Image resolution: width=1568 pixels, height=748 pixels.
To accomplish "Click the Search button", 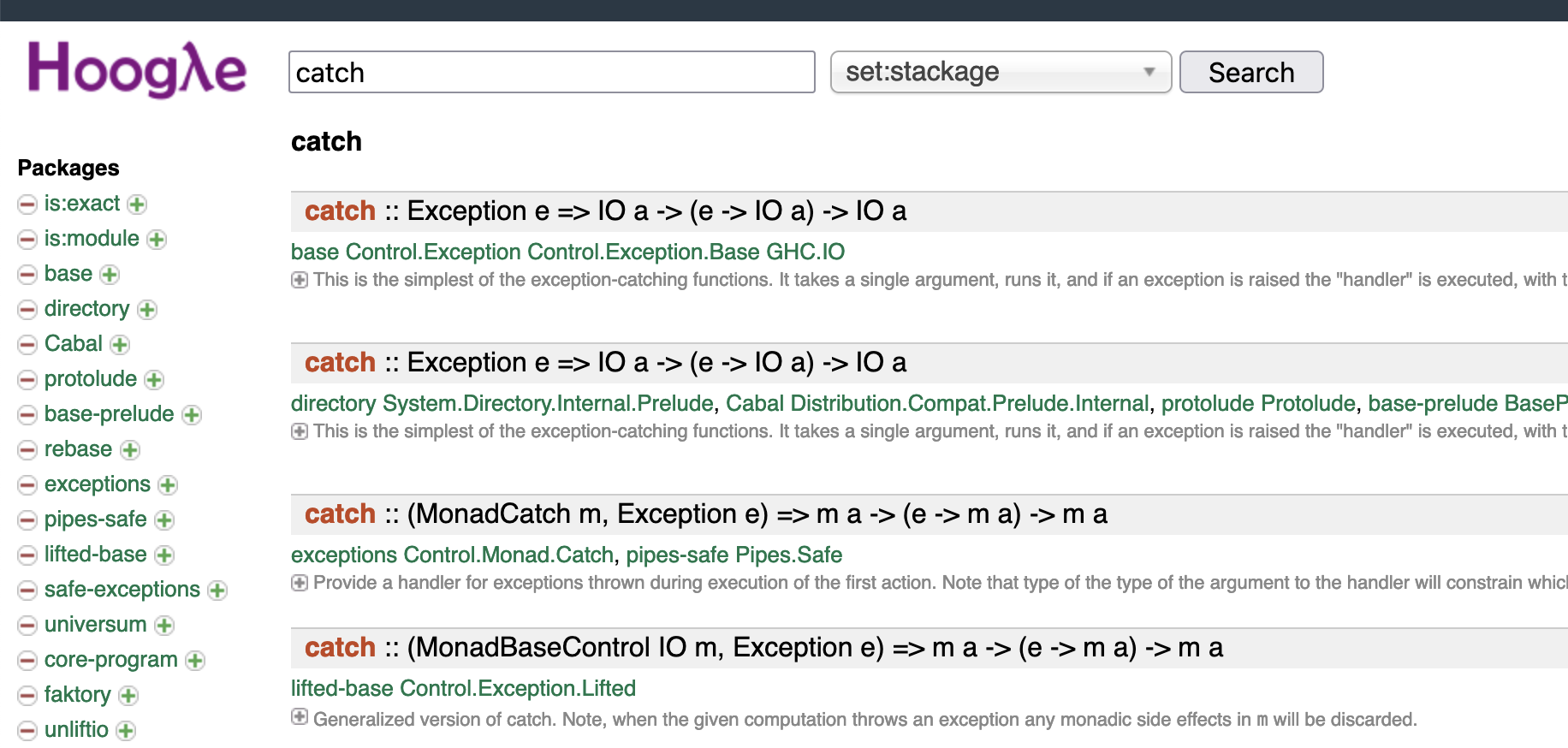I will click(x=1251, y=72).
